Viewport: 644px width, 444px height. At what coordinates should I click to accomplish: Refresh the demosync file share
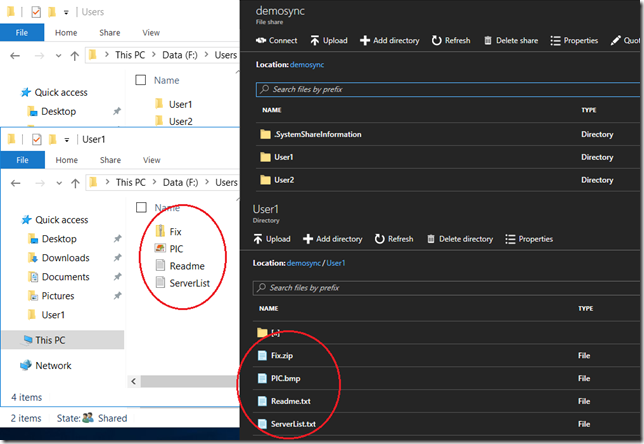point(451,40)
